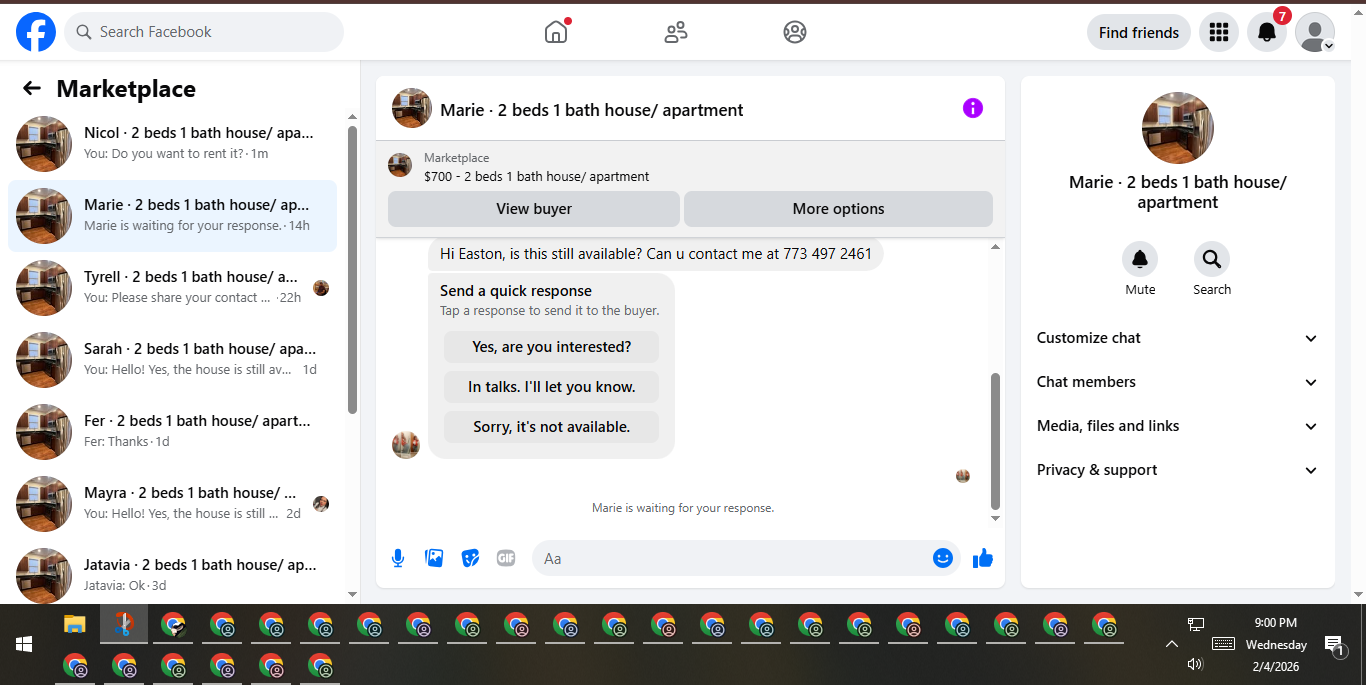The width and height of the screenshot is (1366, 685).
Task: Open the notifications bell with 7 badge
Action: click(x=1267, y=32)
